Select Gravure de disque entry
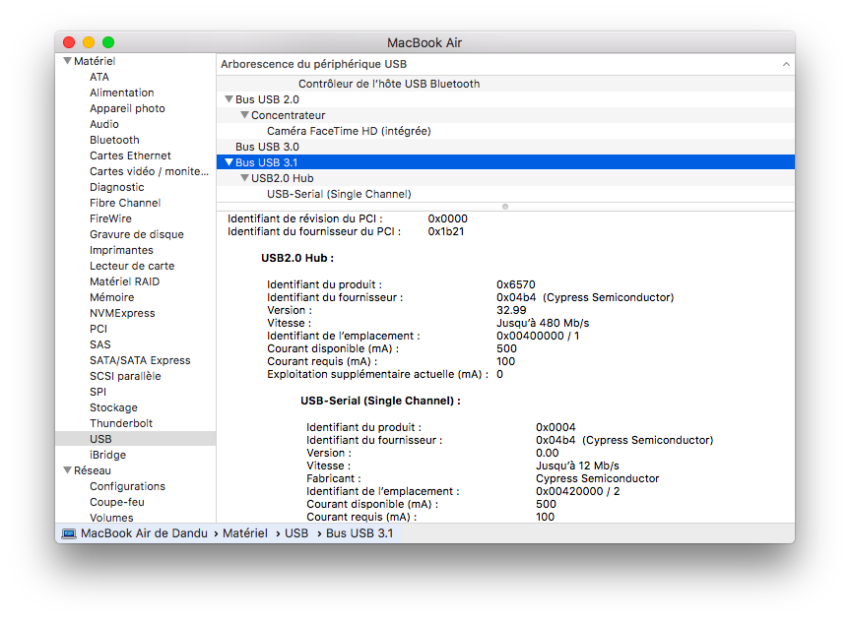The image size is (850, 622). point(137,234)
